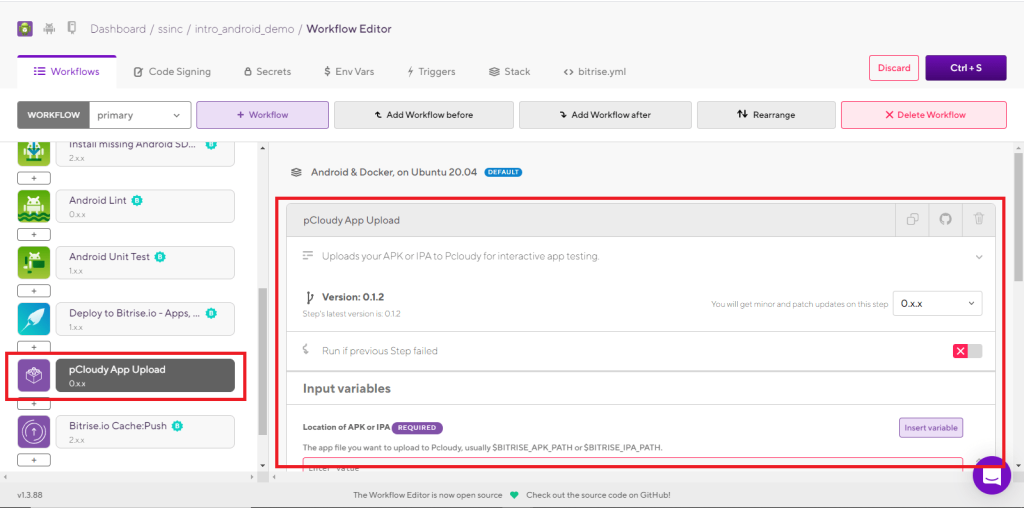Image resolution: width=1024 pixels, height=508 pixels.
Task: Open the bitrise.yml tab
Action: [594, 72]
